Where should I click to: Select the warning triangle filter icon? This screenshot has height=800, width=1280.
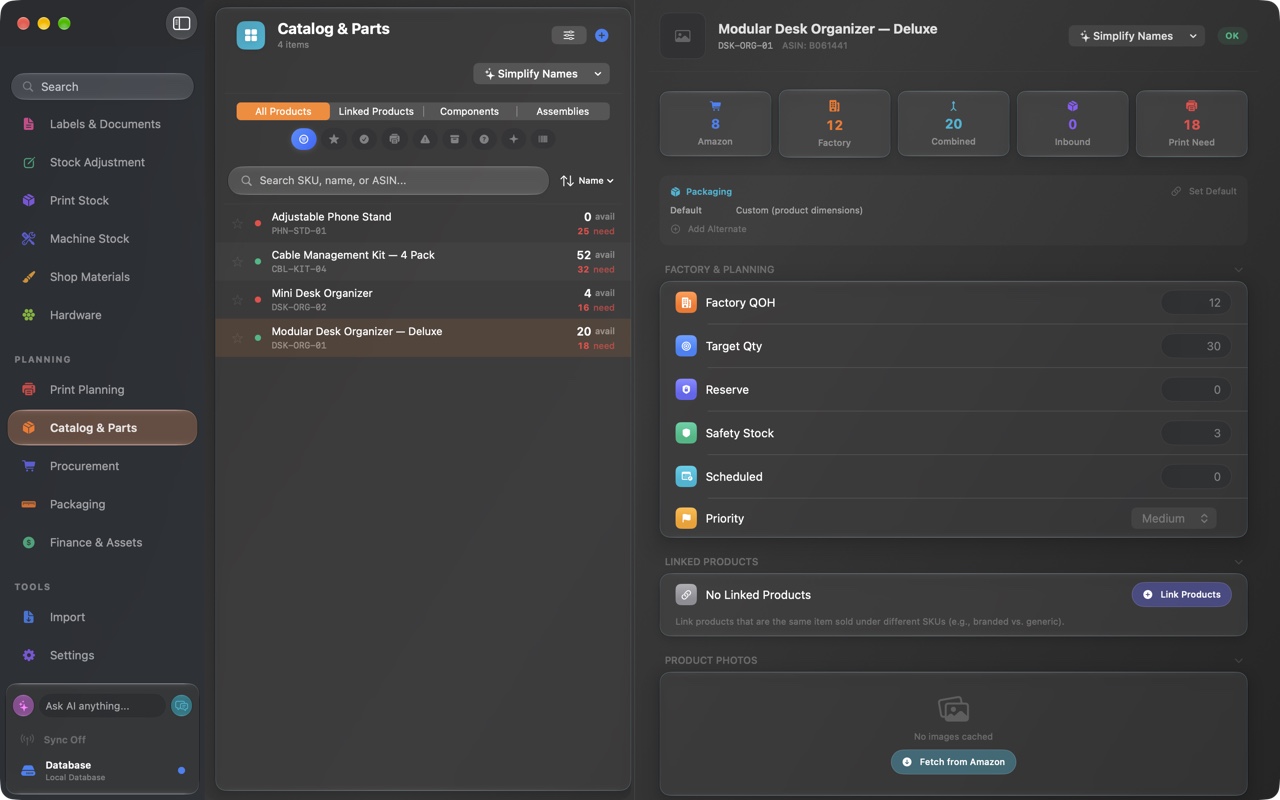(x=424, y=139)
